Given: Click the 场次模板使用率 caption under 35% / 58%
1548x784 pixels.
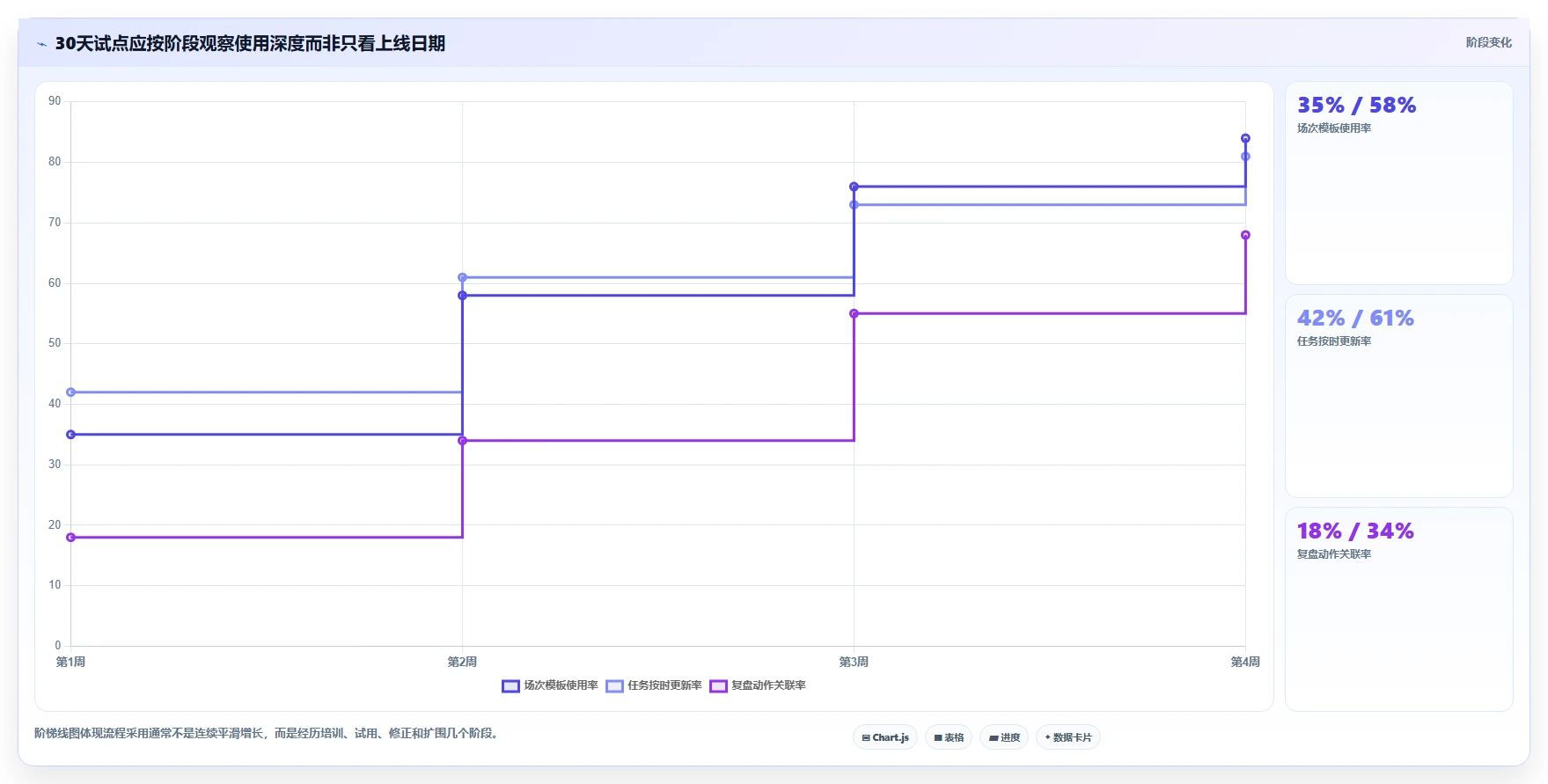Looking at the screenshot, I should tap(1334, 128).
